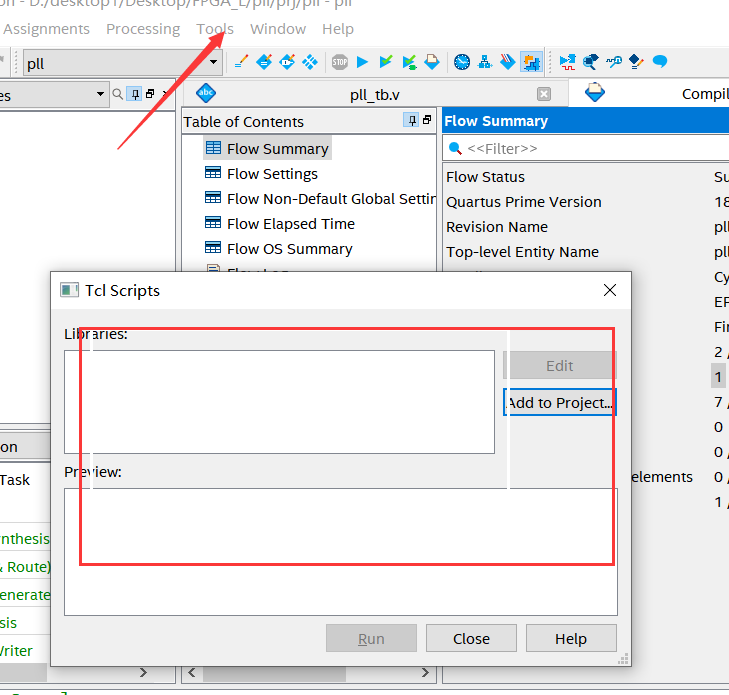Click the Task column header

click(15, 480)
